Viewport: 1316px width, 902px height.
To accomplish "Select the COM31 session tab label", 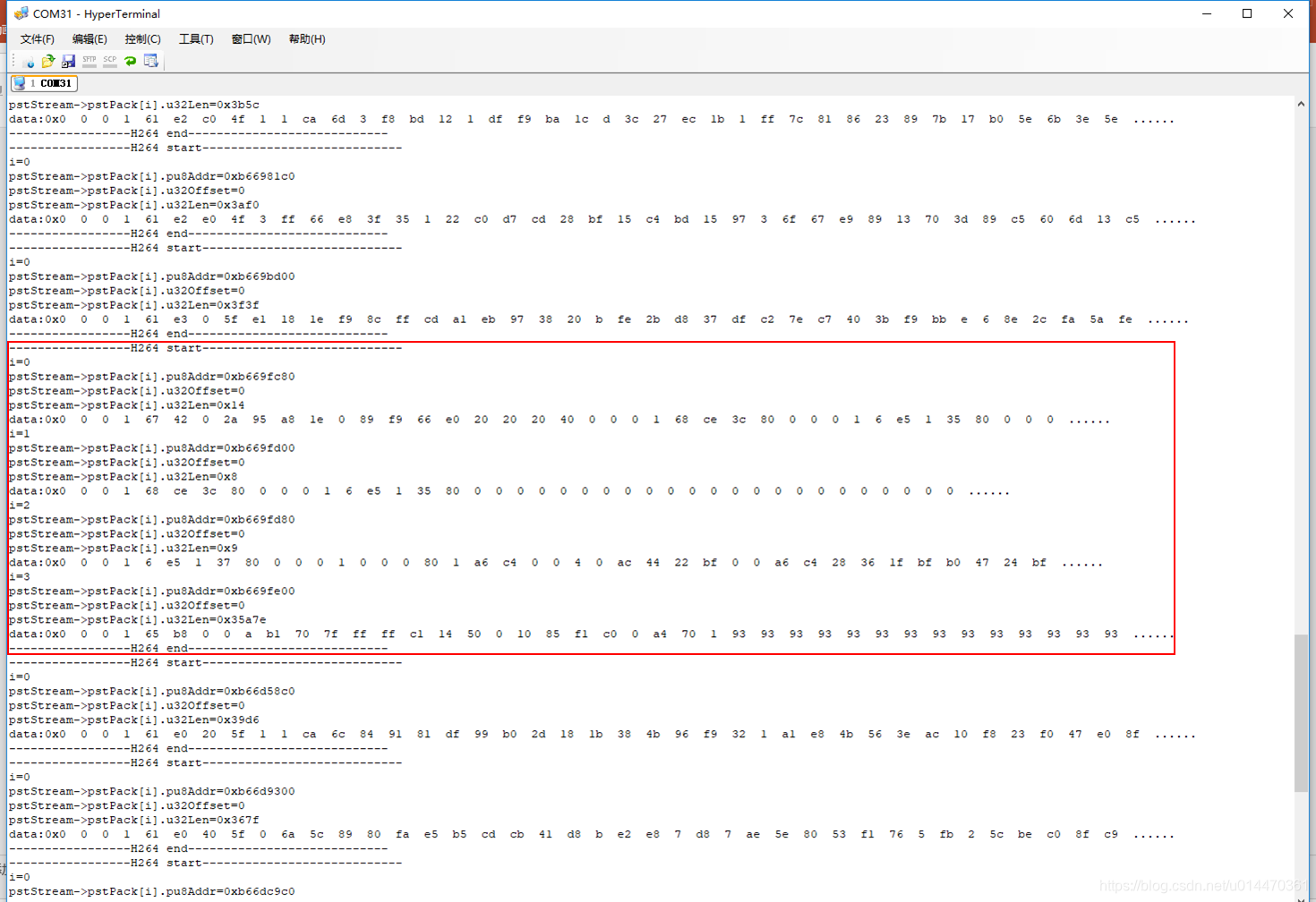I will (56, 83).
